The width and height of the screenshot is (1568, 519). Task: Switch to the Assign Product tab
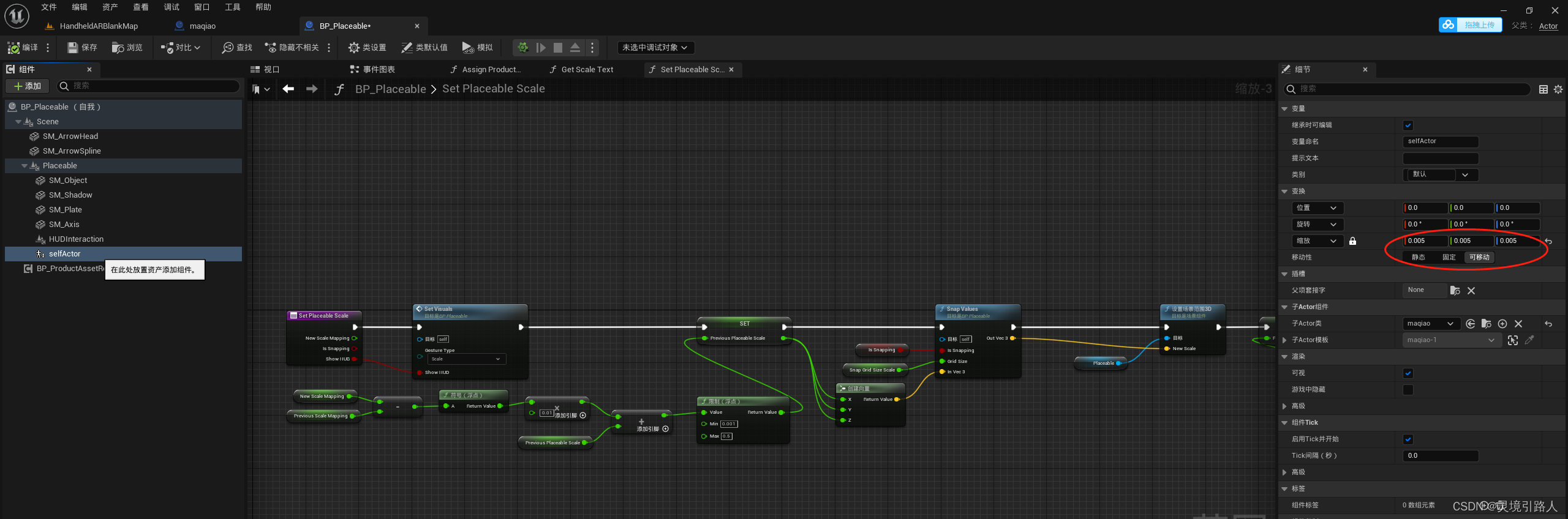(486, 70)
